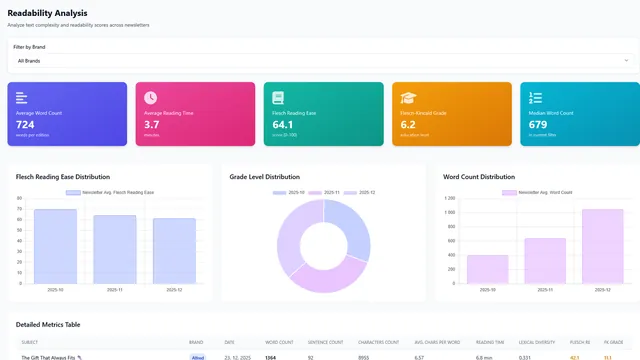The width and height of the screenshot is (640, 360).
Task: Click the Detailed Metrics Table heading
Action: point(48,324)
